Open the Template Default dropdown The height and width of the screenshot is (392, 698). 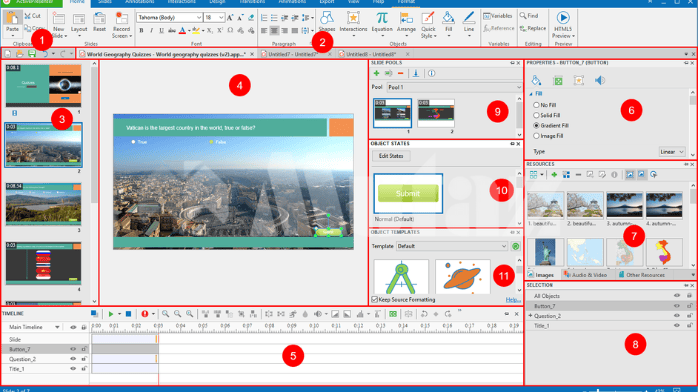tap(452, 246)
